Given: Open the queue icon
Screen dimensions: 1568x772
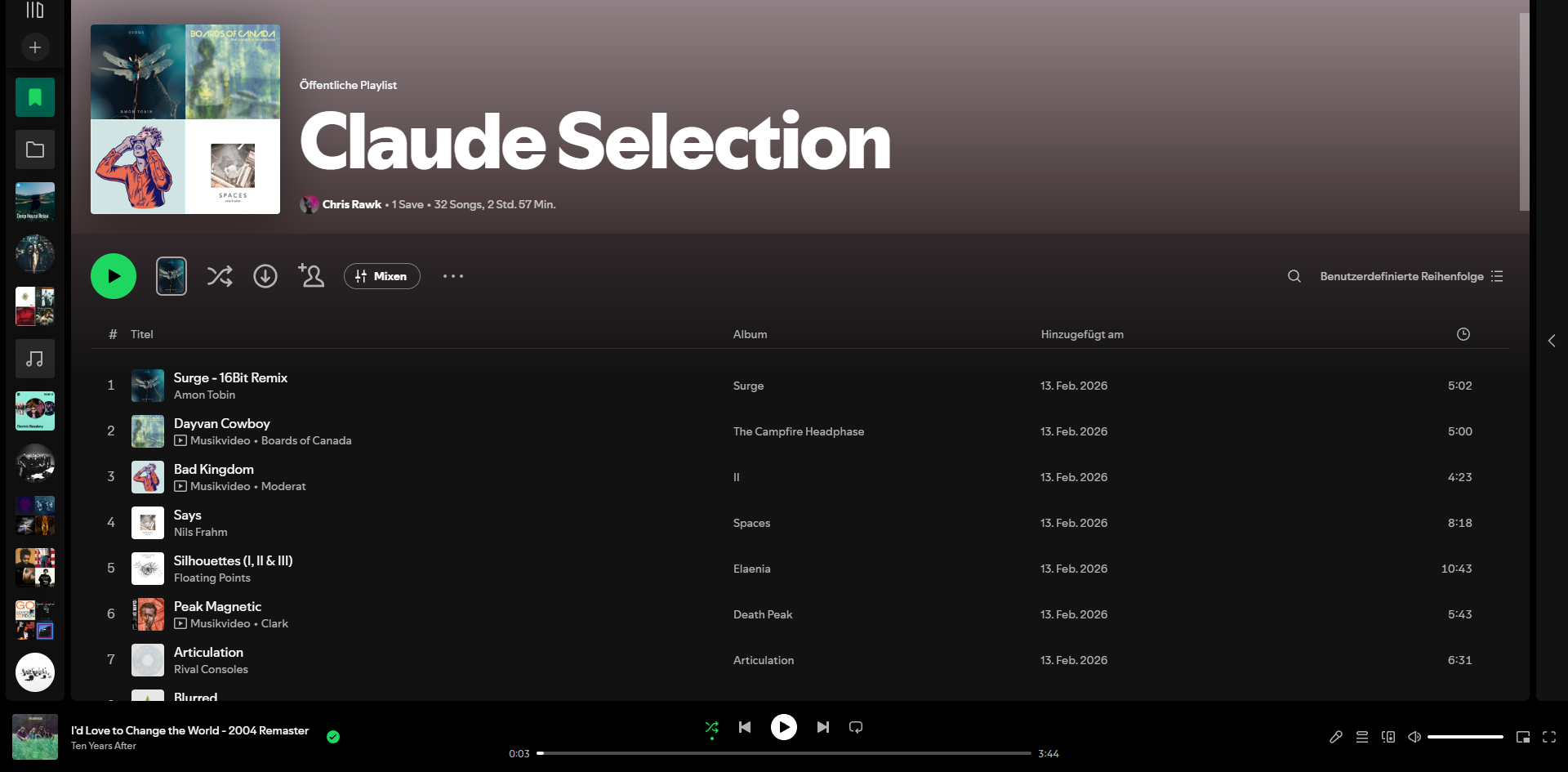Looking at the screenshot, I should pos(1361,737).
